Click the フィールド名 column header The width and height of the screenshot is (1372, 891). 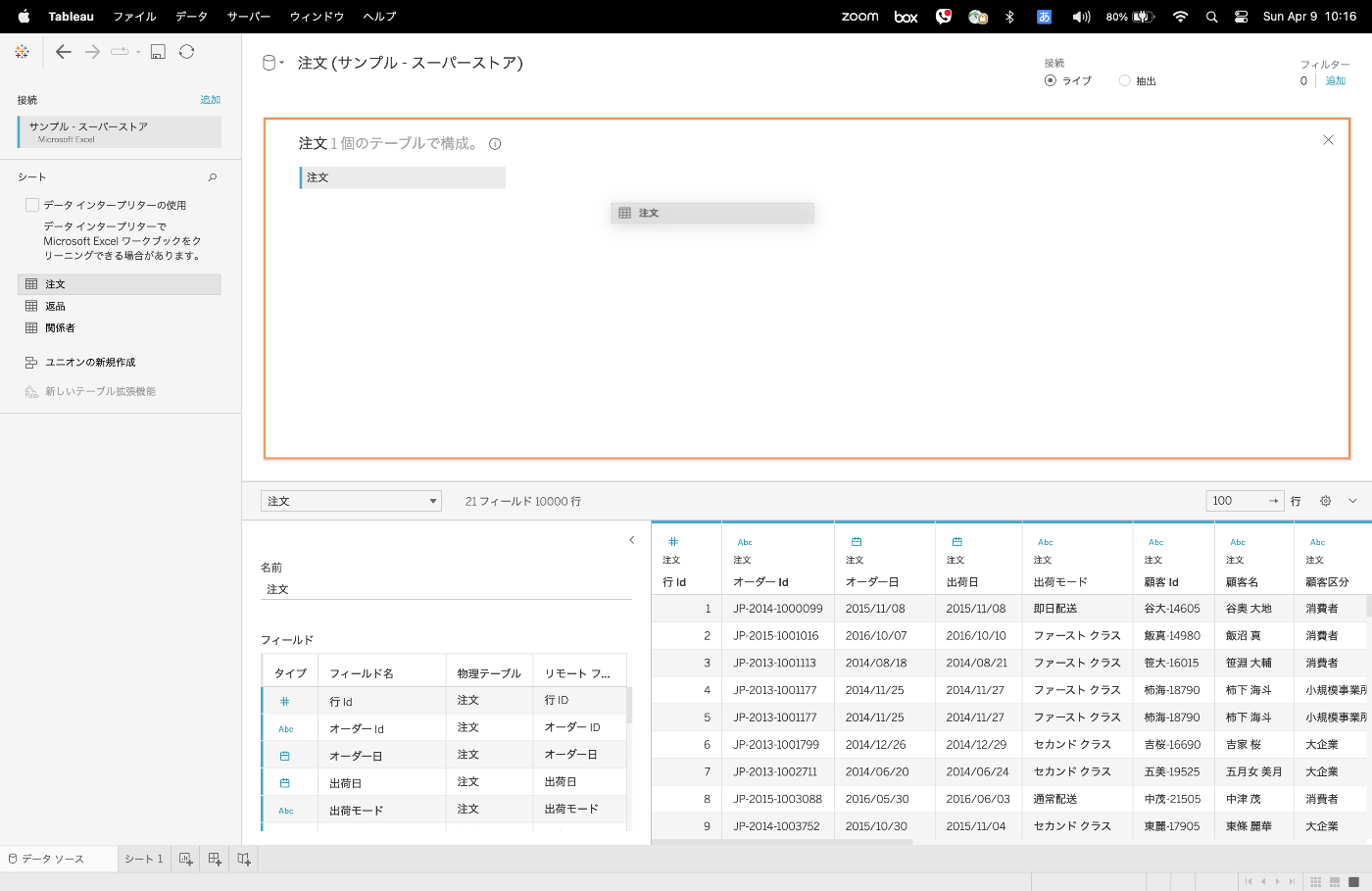point(362,673)
